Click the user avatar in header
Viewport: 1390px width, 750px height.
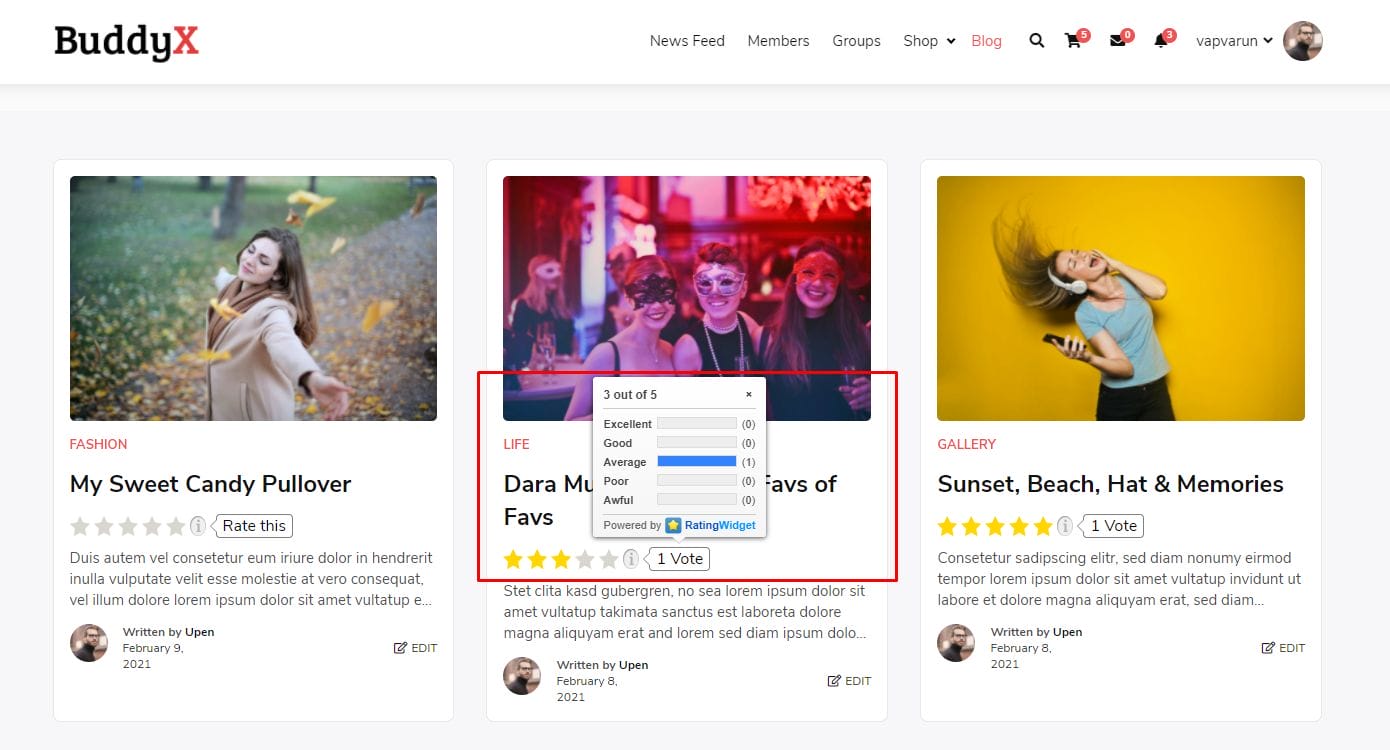pos(1302,41)
